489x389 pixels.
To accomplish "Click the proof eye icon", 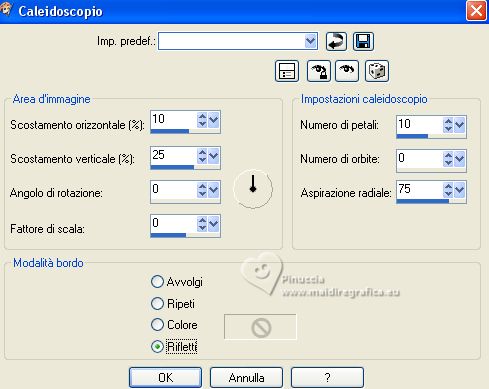I will point(347,71).
